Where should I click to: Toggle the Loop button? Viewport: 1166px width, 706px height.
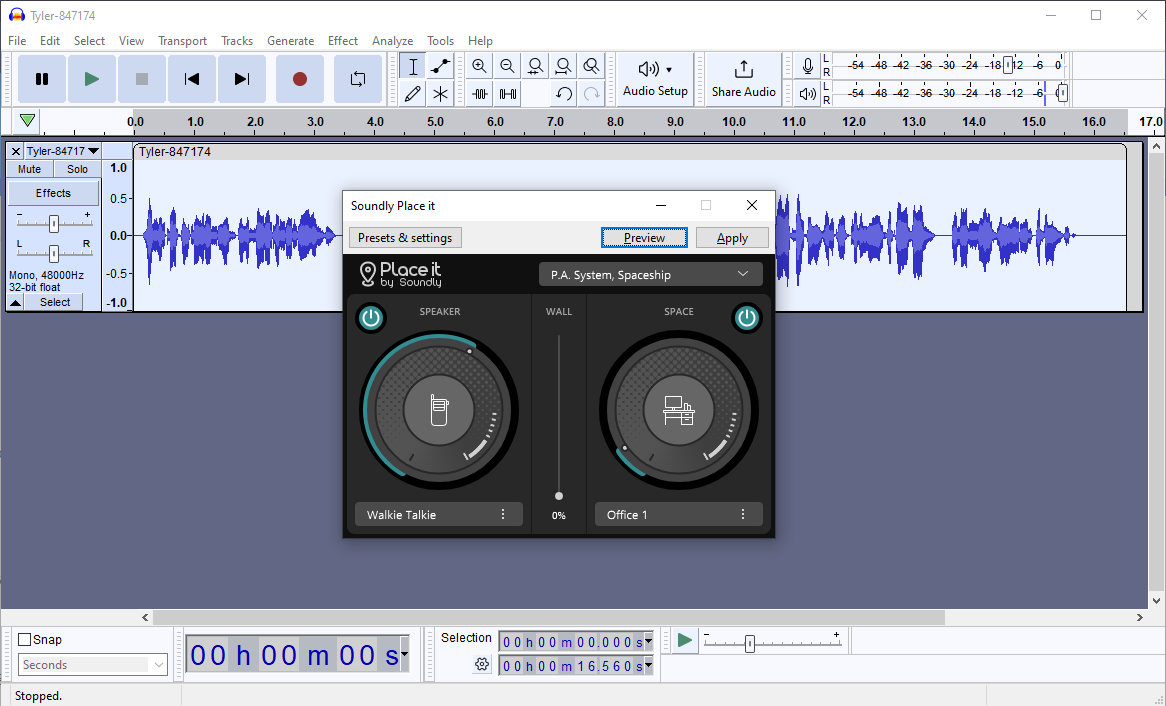(358, 79)
